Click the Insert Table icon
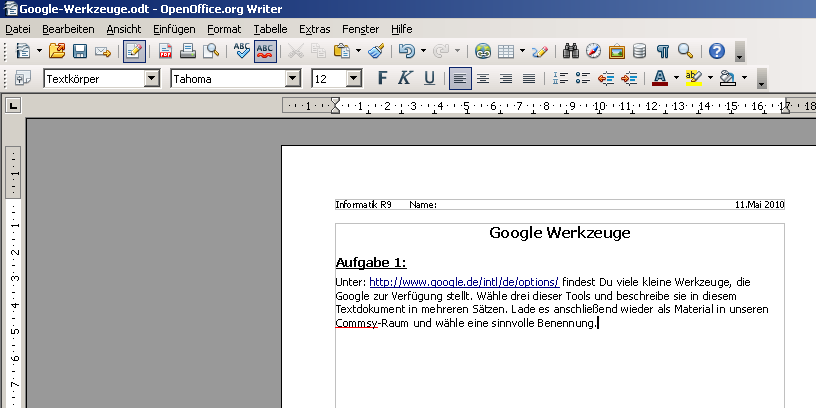816x408 pixels. coord(506,51)
